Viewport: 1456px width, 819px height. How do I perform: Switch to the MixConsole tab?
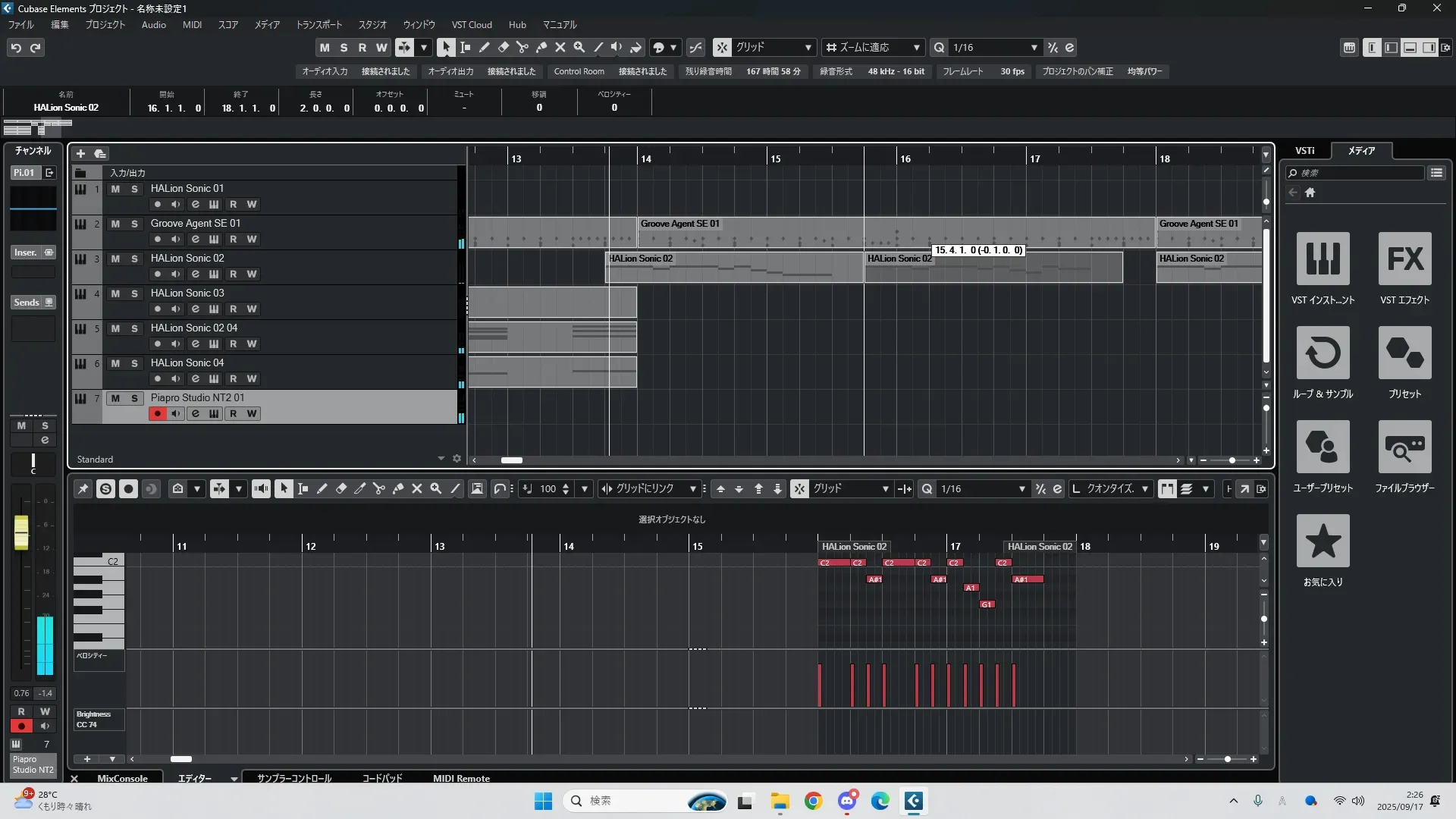pos(122,778)
